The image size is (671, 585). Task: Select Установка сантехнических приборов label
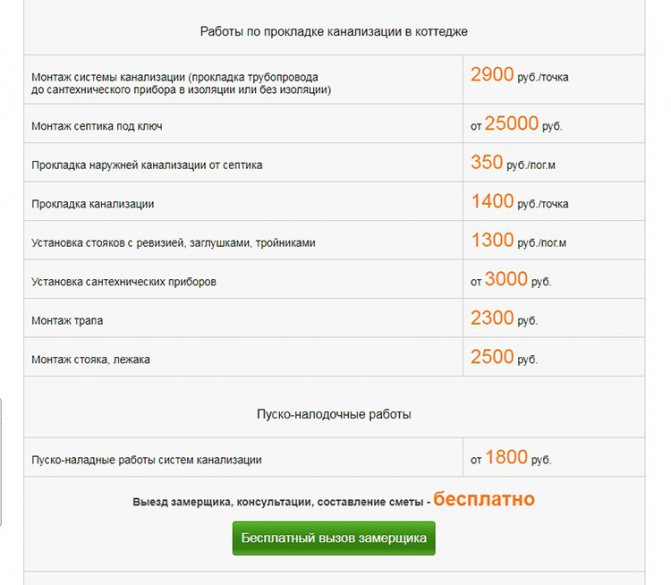[x=124, y=282]
